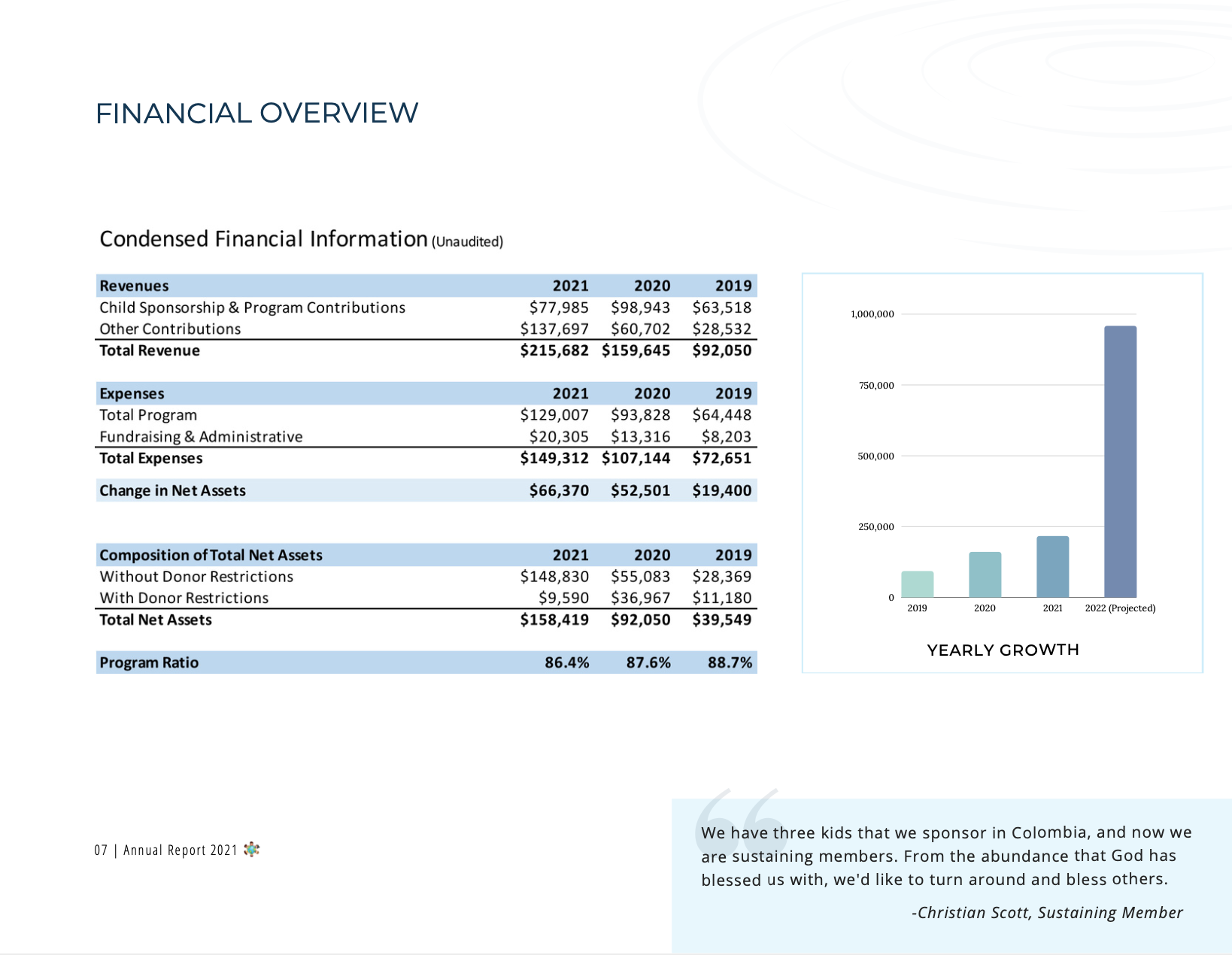Select the Condensed Financial Information title
Viewport: 1232px width, 955px height.
[263, 239]
